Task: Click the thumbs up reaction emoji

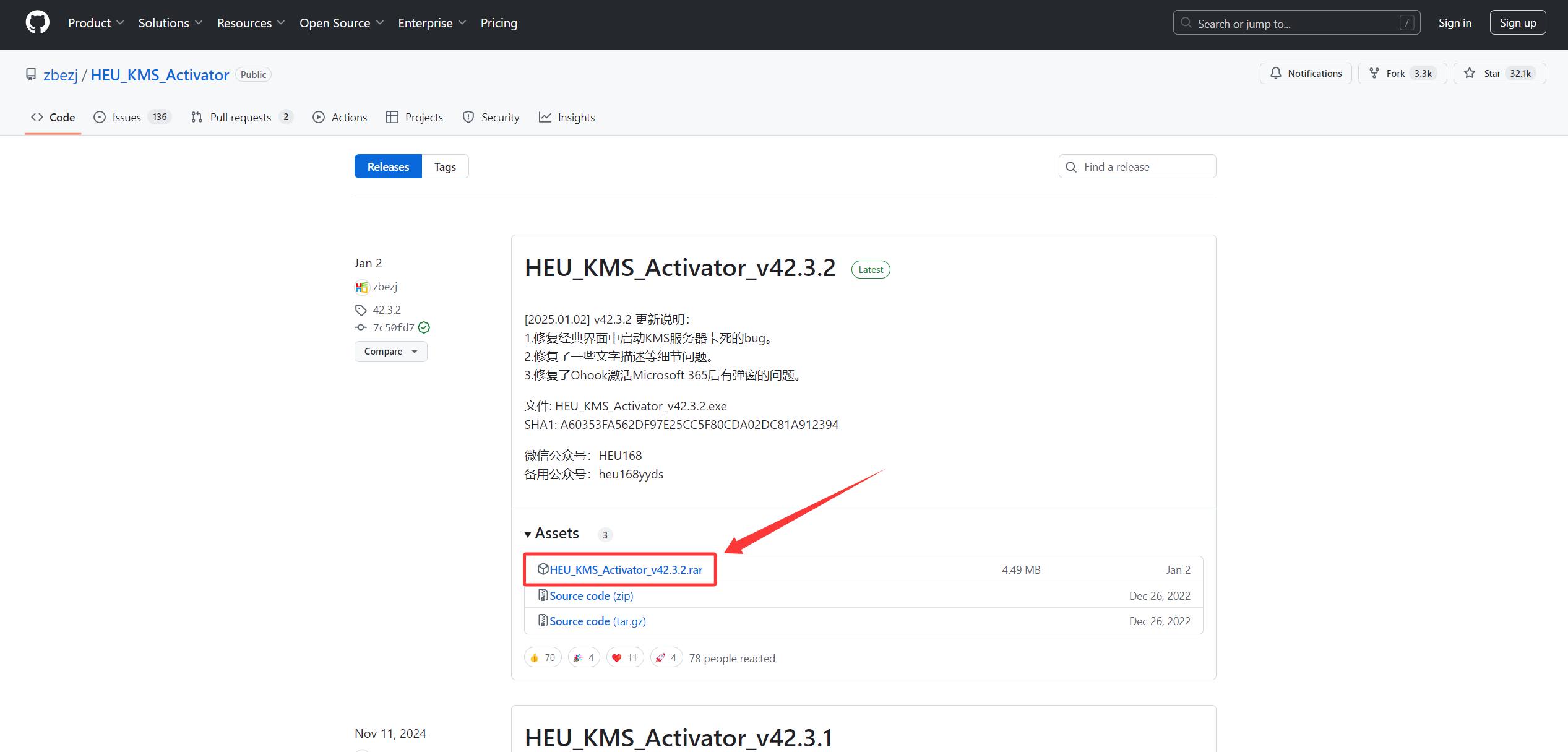Action: 535,657
